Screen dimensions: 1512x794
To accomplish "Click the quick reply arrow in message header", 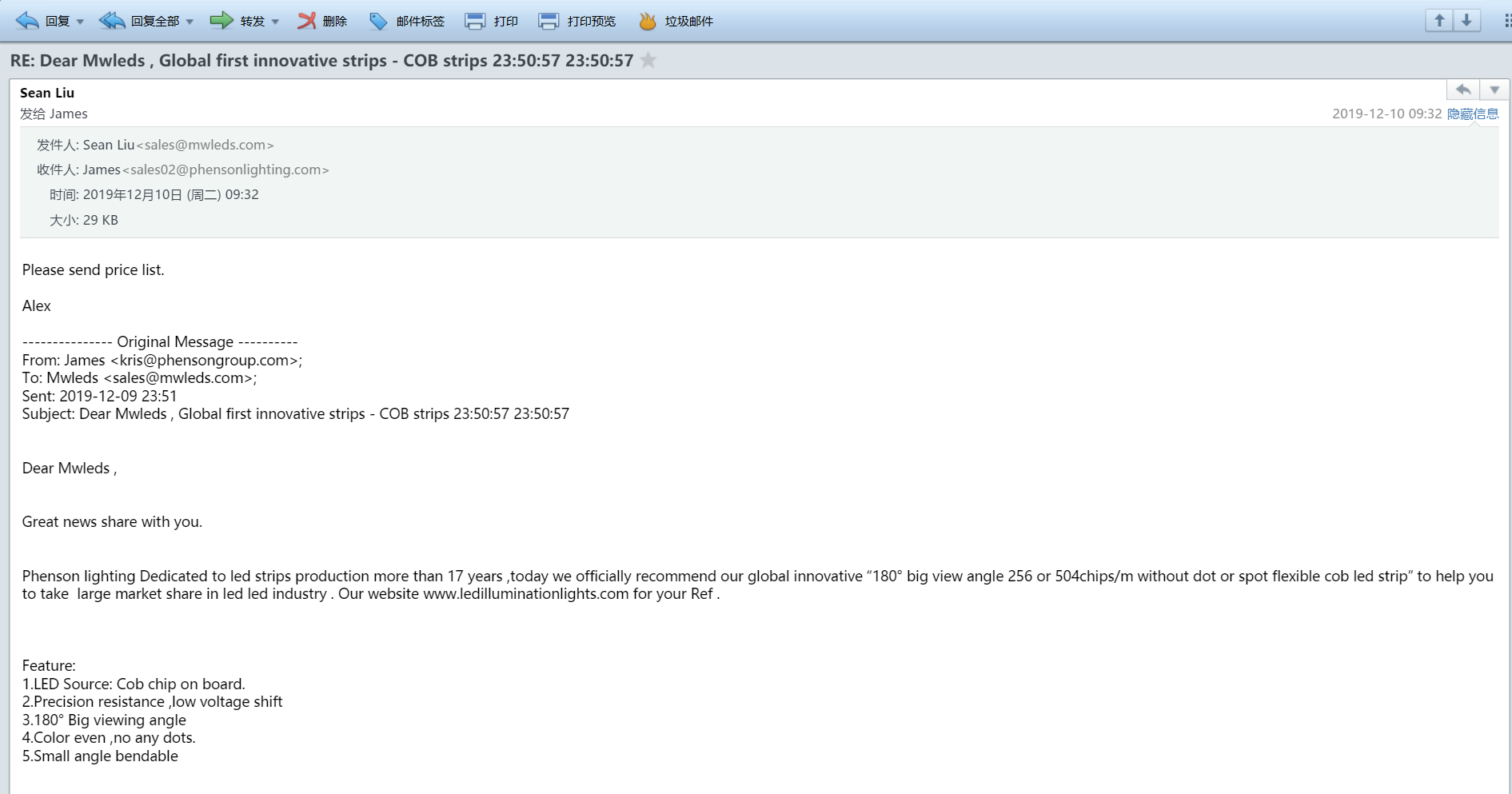I will [x=1463, y=90].
